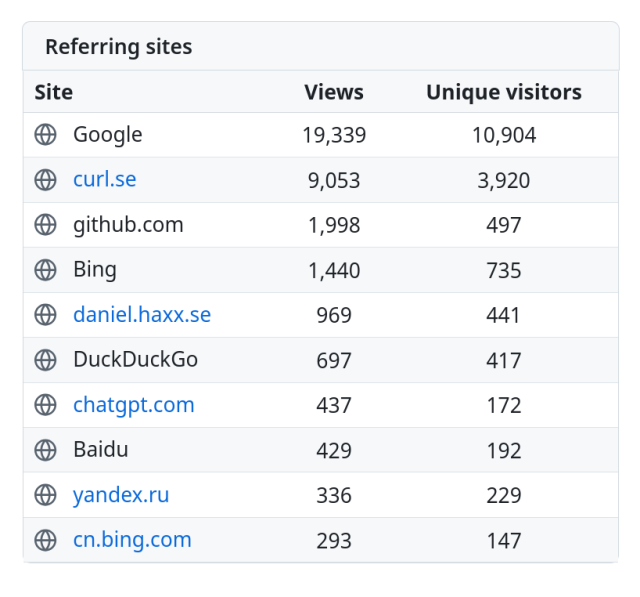
Task: Click the globe icon beside chatgpt.com
Action: (x=45, y=405)
